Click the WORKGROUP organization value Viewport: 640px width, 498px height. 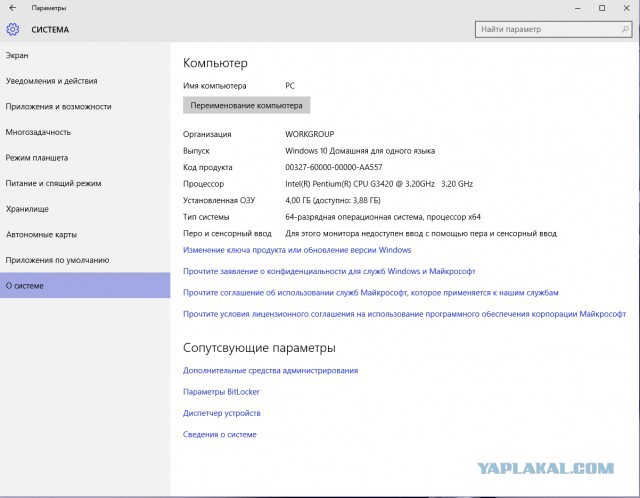tap(310, 134)
